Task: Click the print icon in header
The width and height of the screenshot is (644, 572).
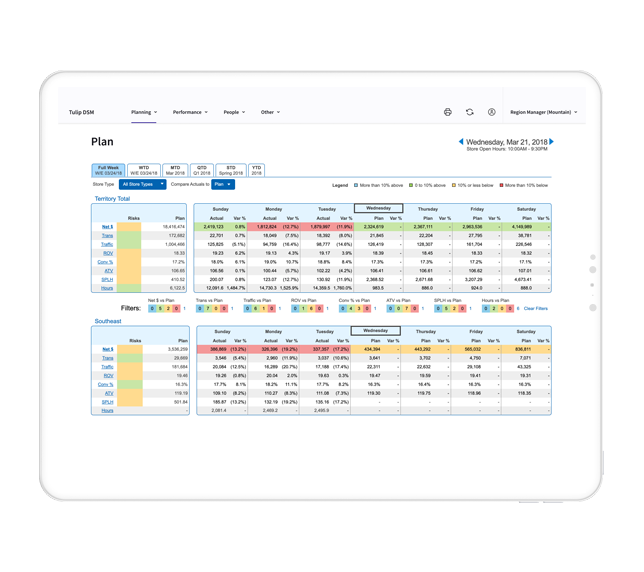Action: click(x=448, y=112)
